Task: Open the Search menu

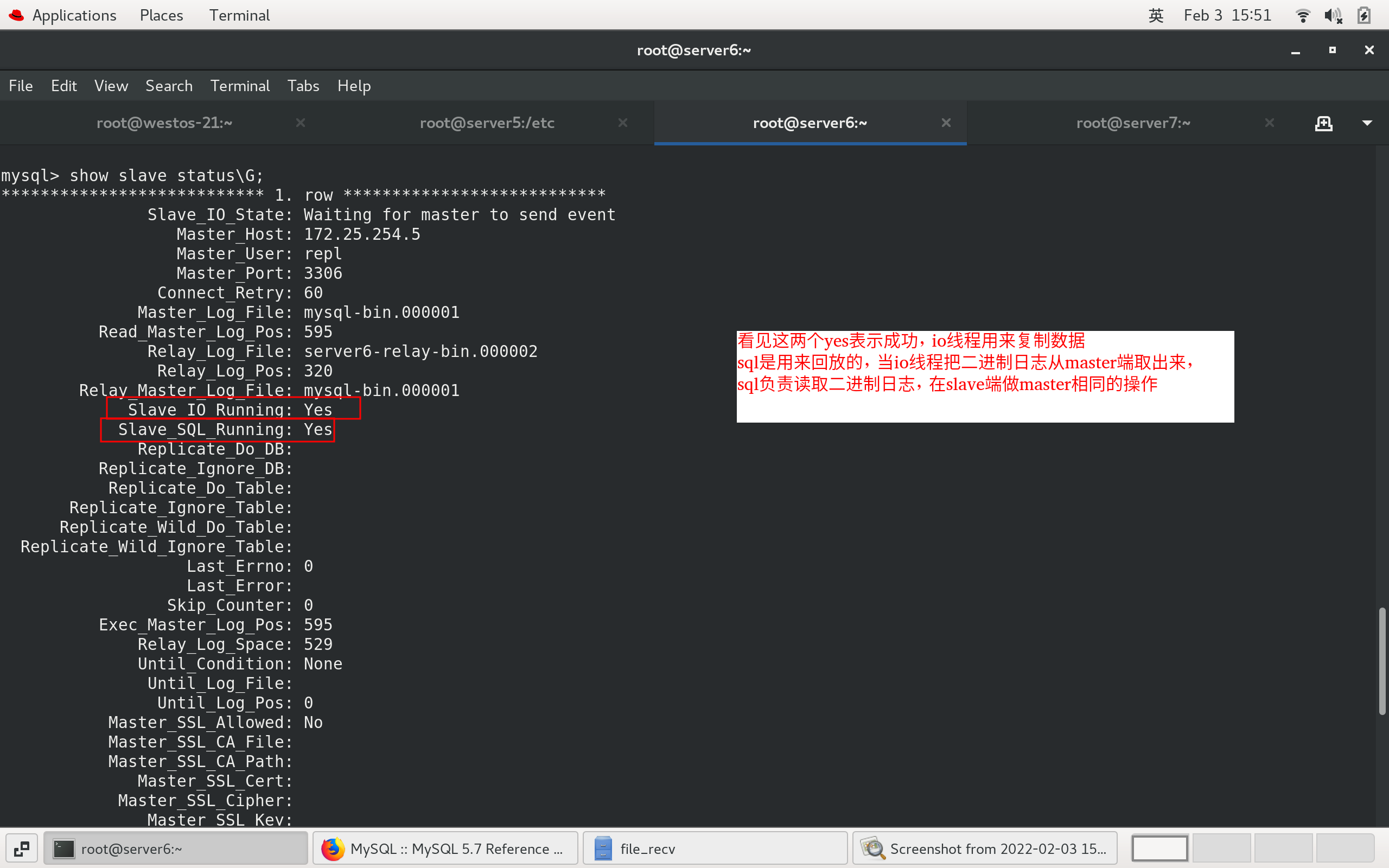Action: coord(169,86)
